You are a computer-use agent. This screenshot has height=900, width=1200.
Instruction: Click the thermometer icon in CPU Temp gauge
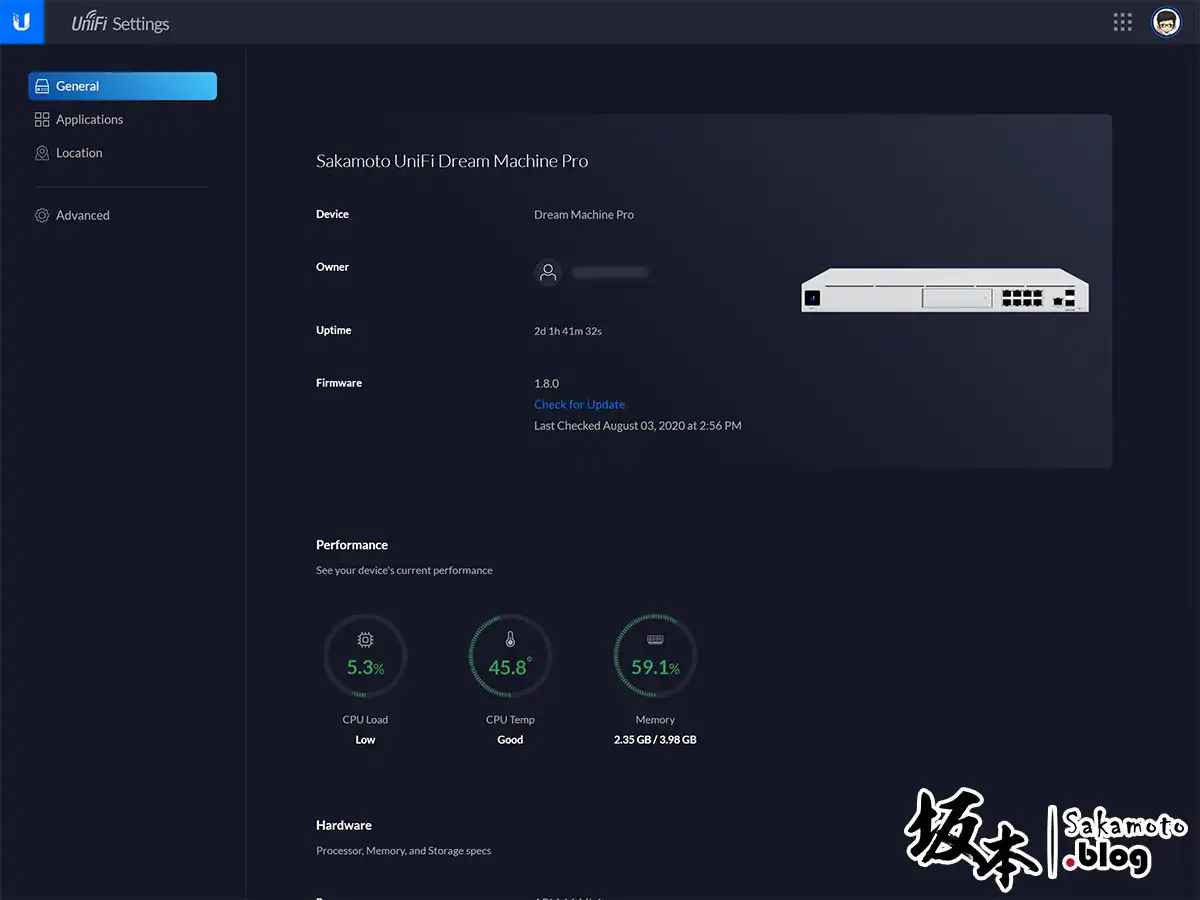pyautogui.click(x=510, y=640)
